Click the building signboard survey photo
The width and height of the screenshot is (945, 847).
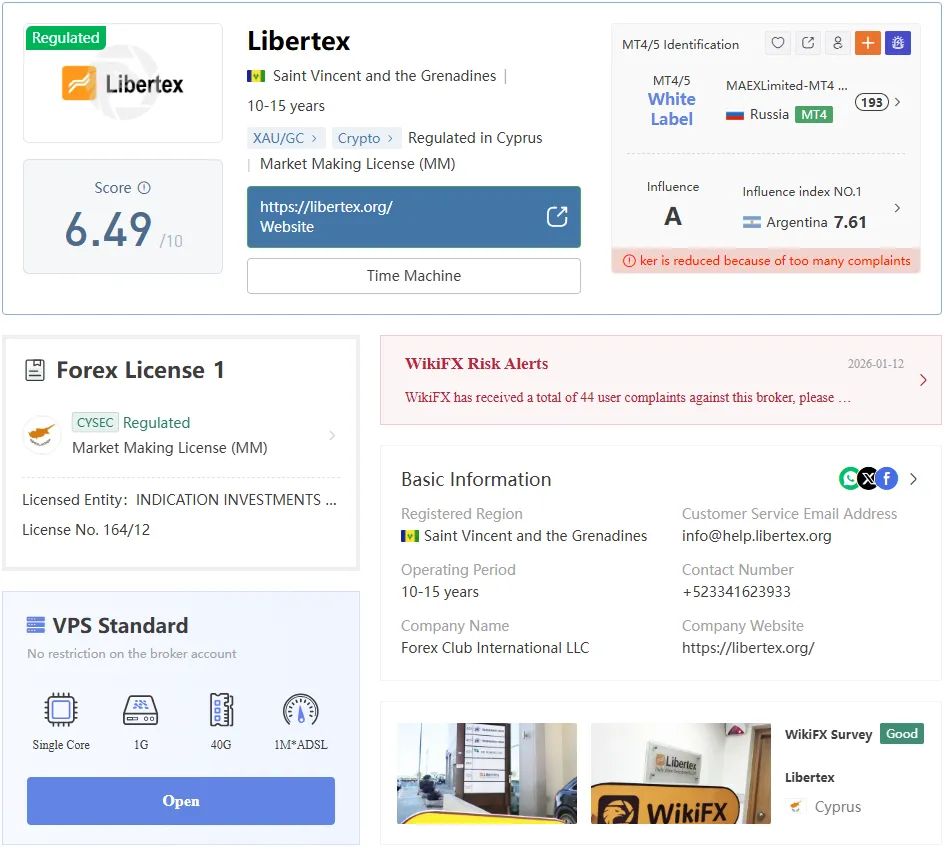487,773
